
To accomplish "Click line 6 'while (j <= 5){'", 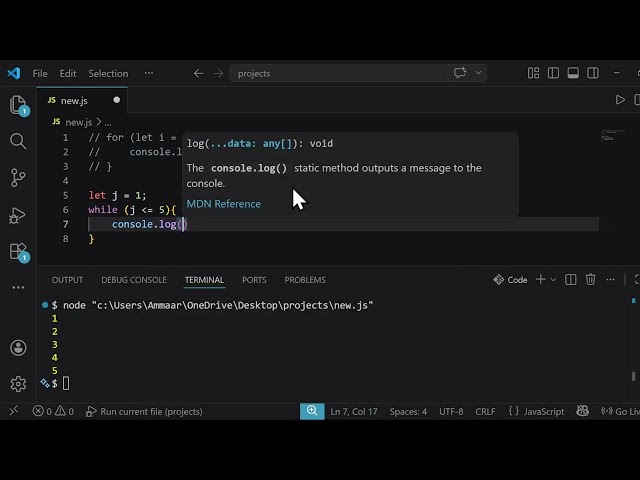I will click(x=132, y=210).
